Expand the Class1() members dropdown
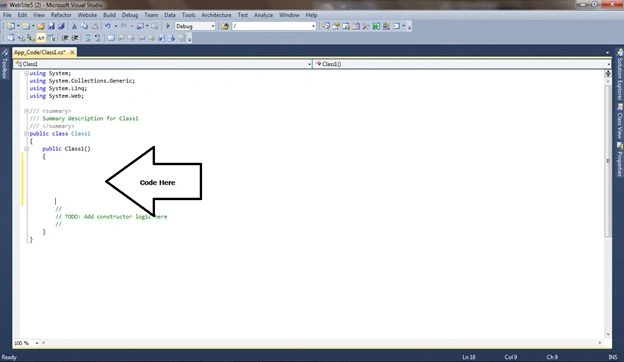The image size is (624, 362). tap(608, 64)
